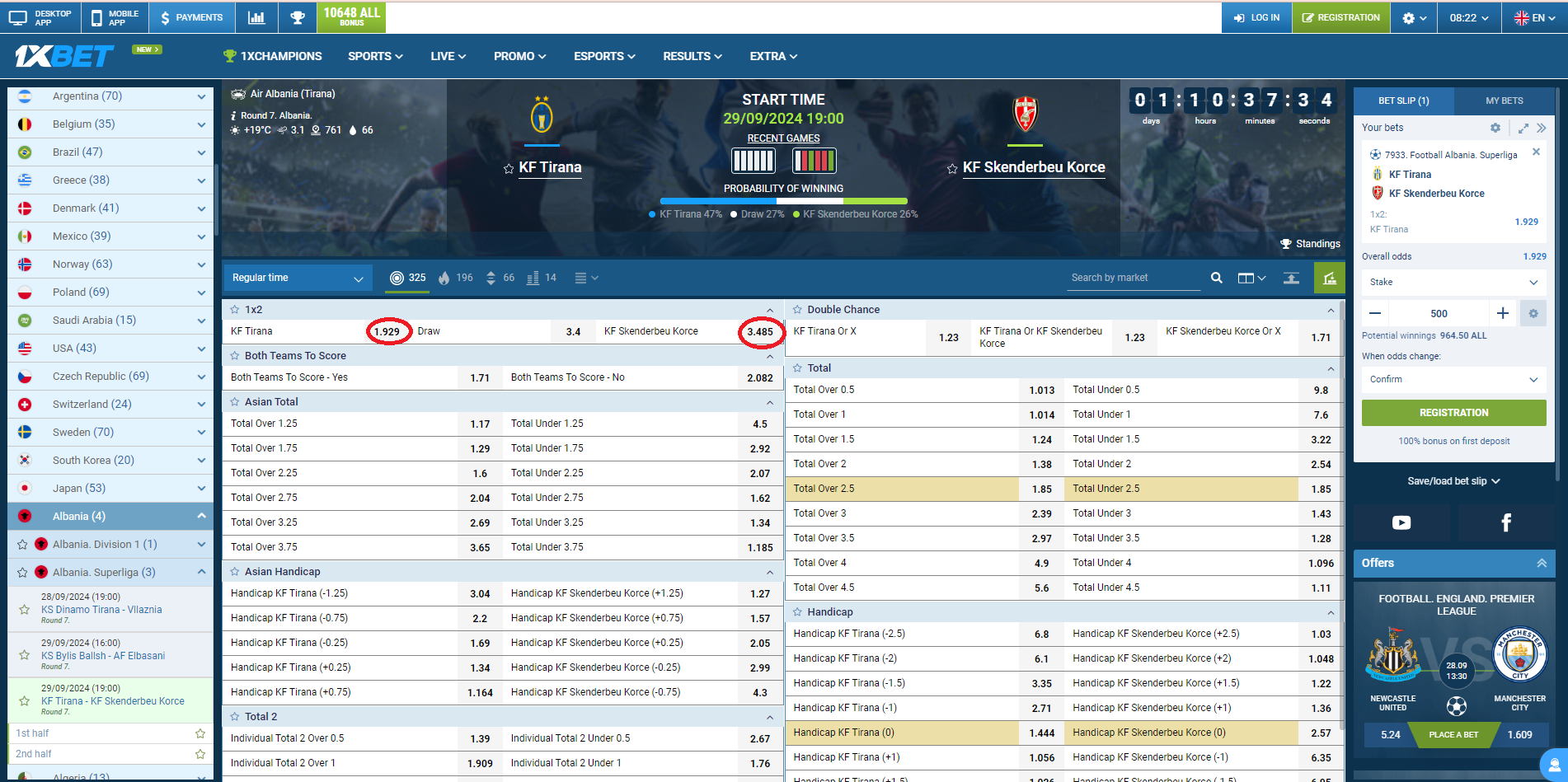Open the RECENT GAMES link

coord(783,138)
